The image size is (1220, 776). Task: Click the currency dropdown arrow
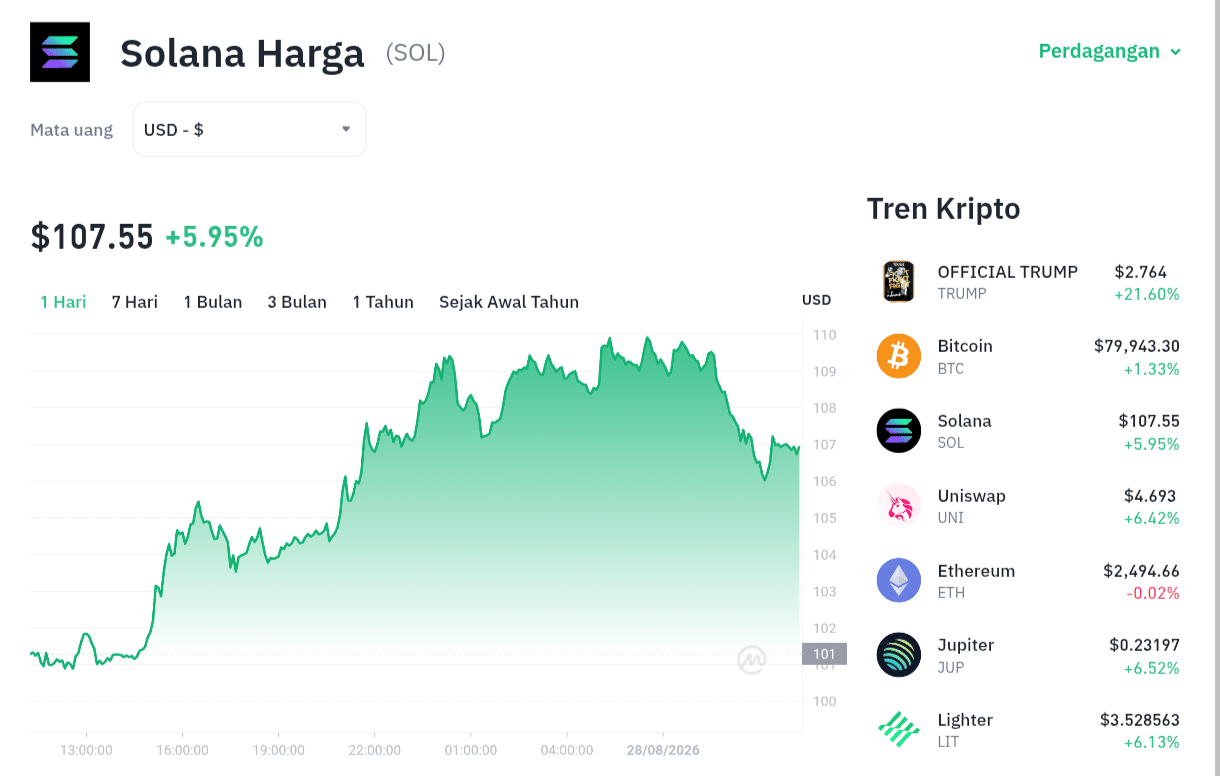pyautogui.click(x=346, y=129)
